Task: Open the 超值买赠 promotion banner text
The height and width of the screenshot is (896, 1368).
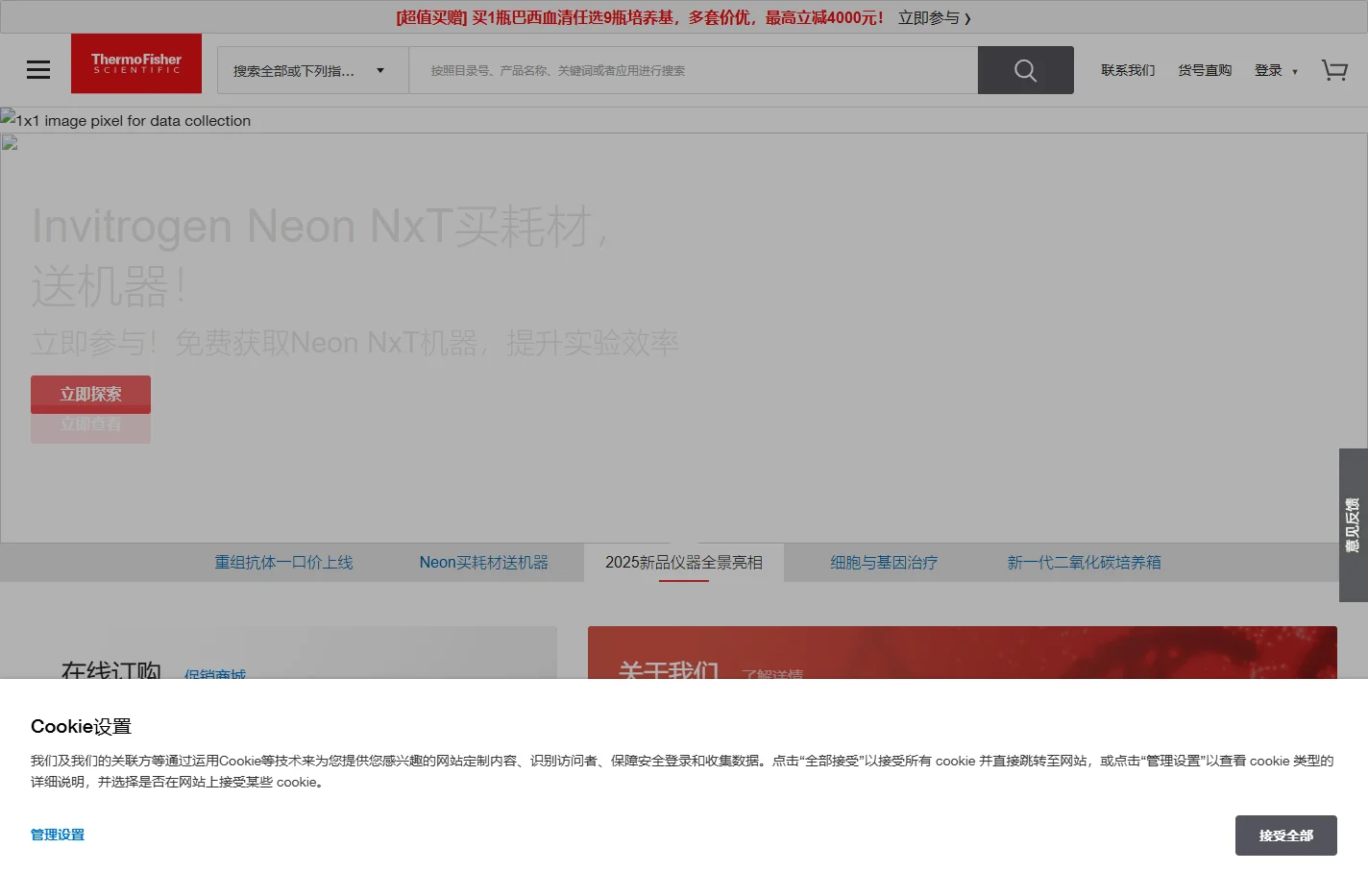Action: (x=639, y=17)
